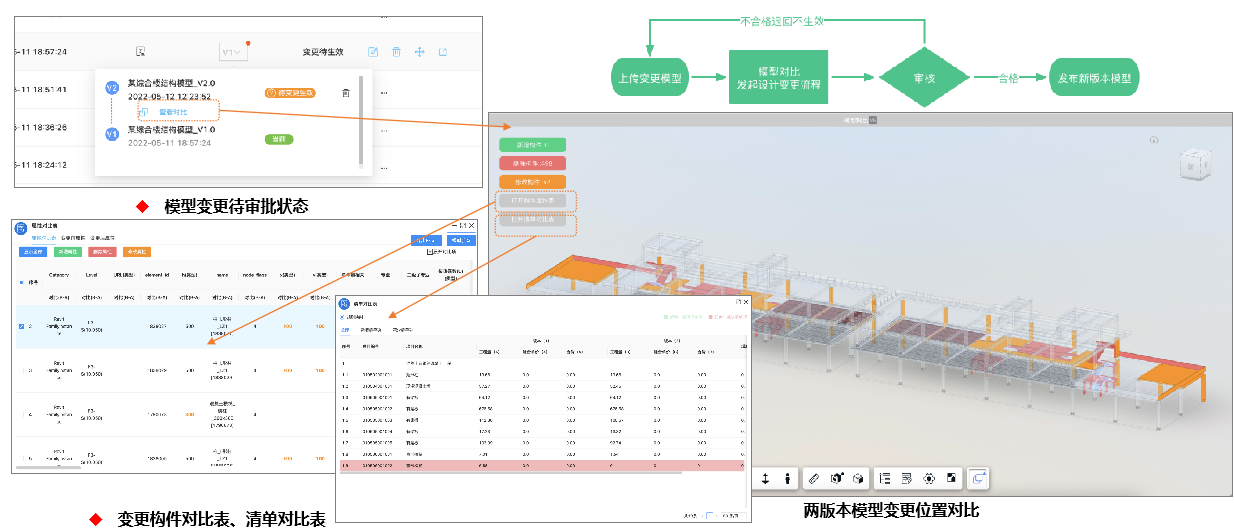
Task: Click the walking person icon in viewer toolbar
Action: click(788, 479)
